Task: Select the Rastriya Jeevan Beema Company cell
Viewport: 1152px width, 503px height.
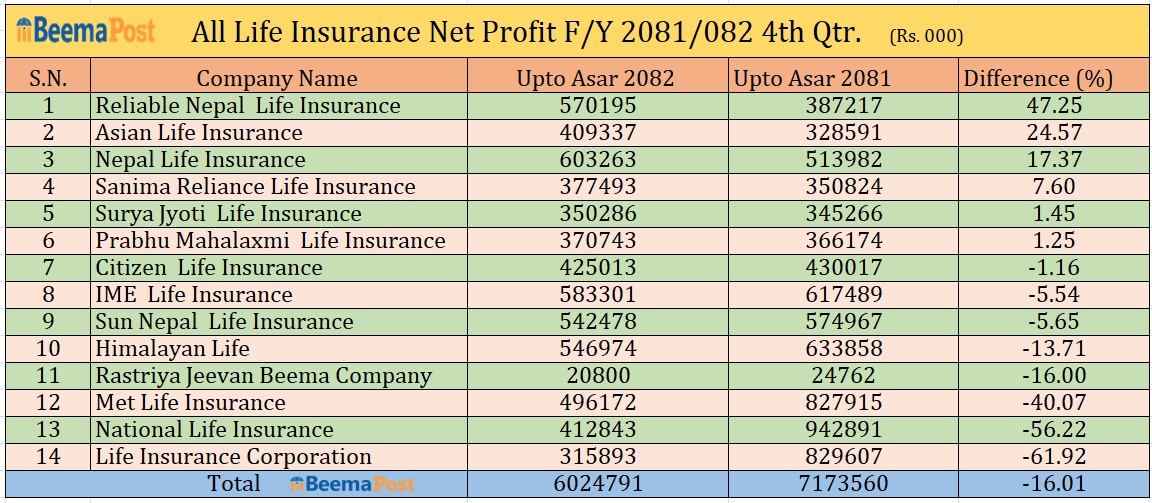Action: tap(263, 376)
